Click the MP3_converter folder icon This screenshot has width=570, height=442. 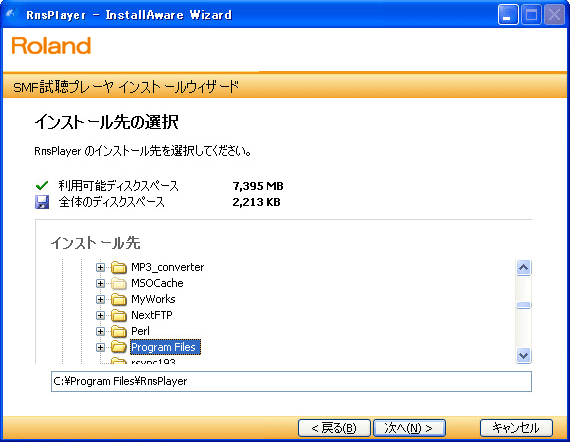[119, 268]
